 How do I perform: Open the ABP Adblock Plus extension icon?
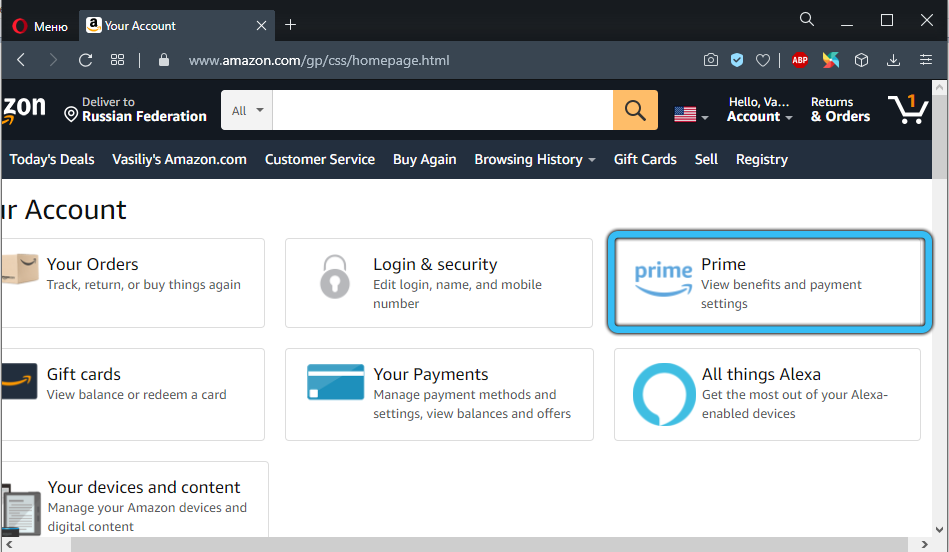(x=799, y=60)
